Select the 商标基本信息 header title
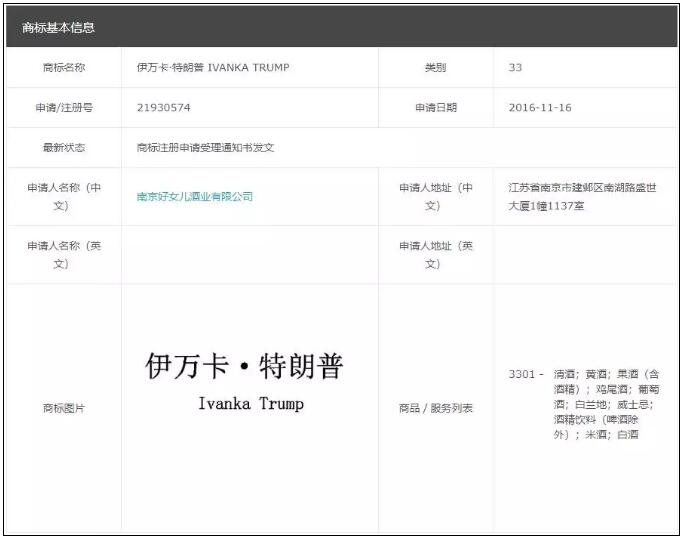Viewport: 683px width, 538px height. pyautogui.click(x=58, y=28)
